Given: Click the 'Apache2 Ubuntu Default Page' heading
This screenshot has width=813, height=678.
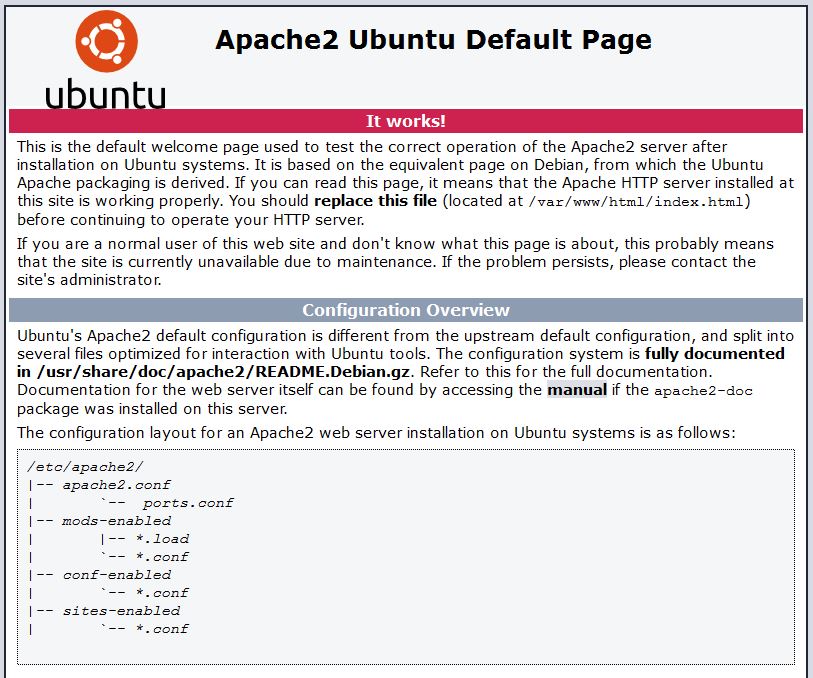Looking at the screenshot, I should point(433,39).
